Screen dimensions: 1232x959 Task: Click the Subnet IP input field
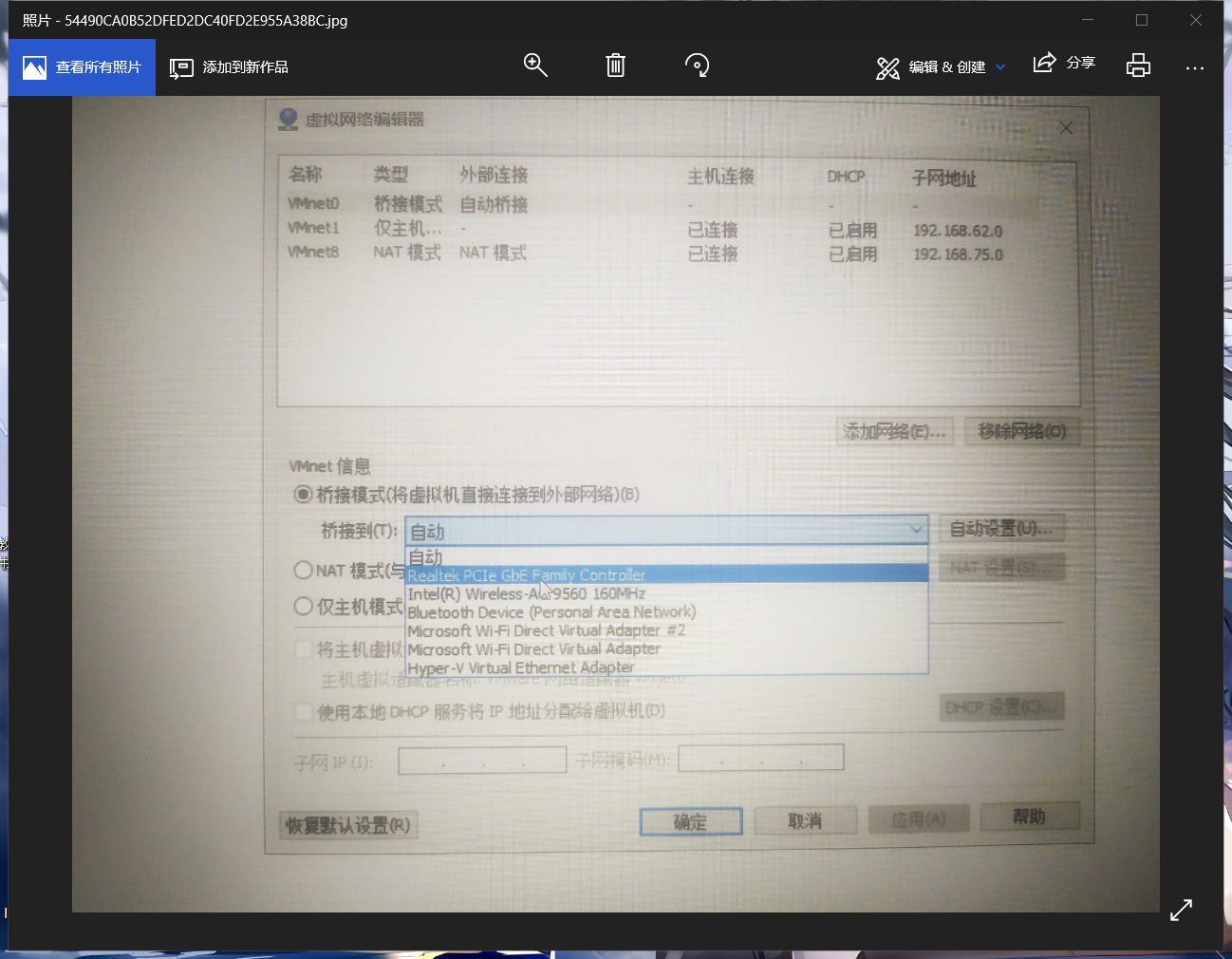click(x=482, y=761)
